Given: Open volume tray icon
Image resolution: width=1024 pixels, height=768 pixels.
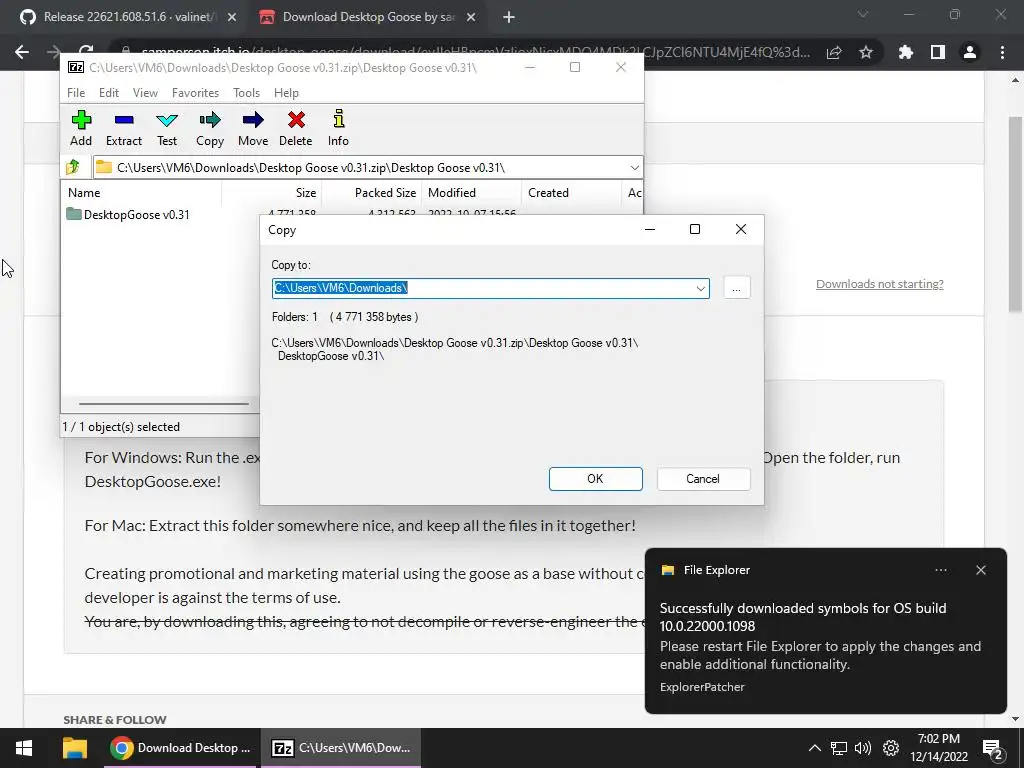Looking at the screenshot, I should click(x=863, y=748).
